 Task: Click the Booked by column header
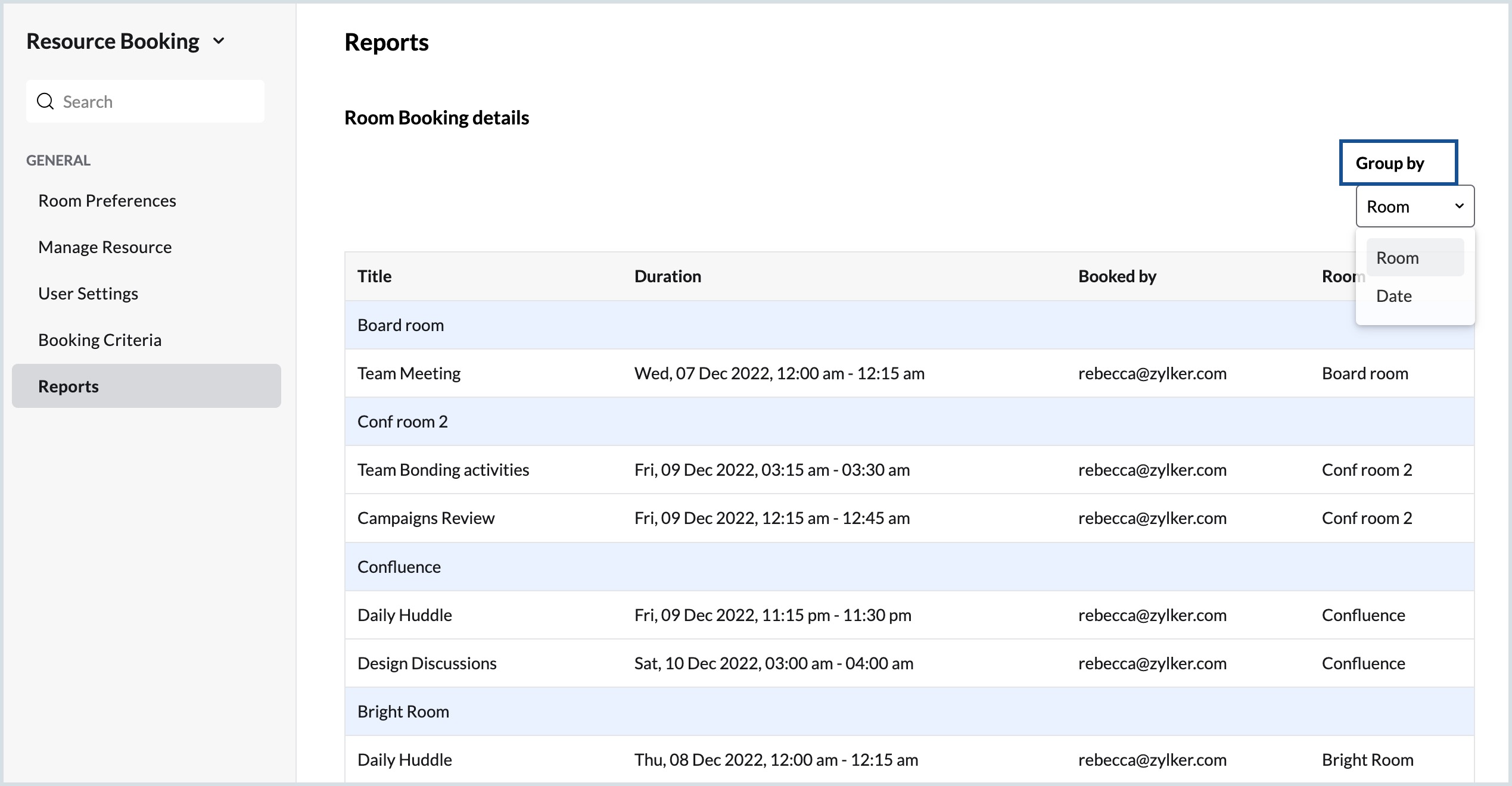coord(1116,276)
